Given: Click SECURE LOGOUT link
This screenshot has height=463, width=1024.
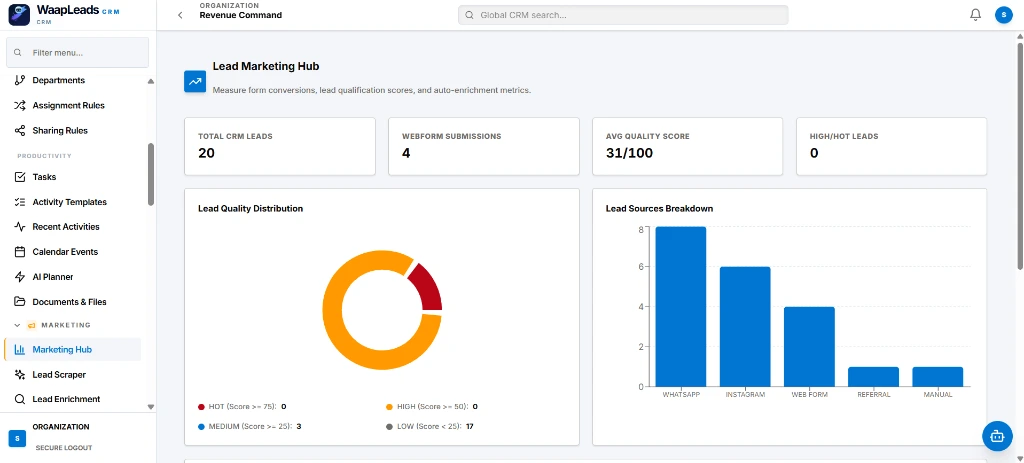Looking at the screenshot, I should tap(63, 448).
